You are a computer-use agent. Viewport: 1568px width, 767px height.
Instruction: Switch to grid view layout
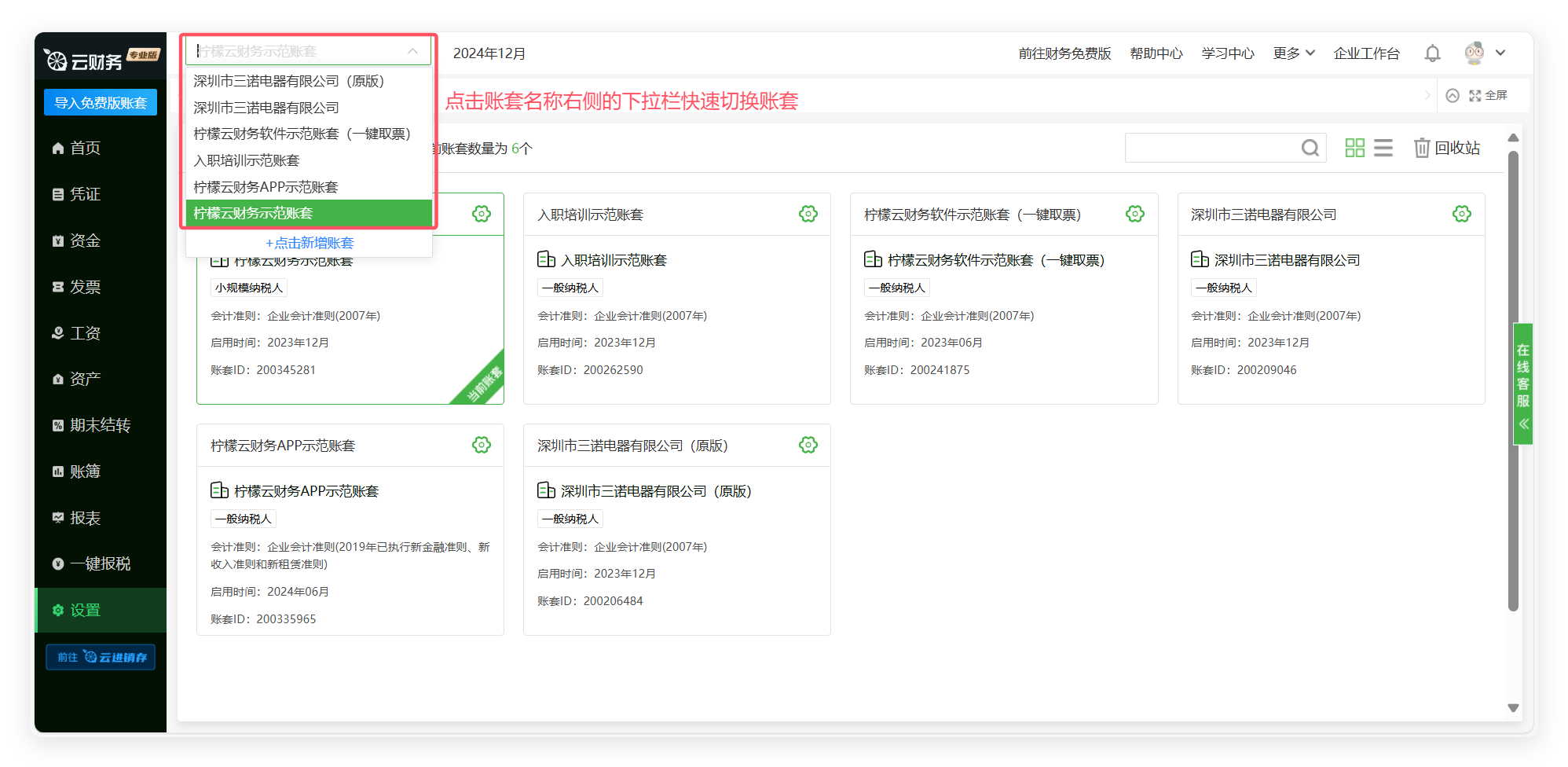pyautogui.click(x=1354, y=148)
